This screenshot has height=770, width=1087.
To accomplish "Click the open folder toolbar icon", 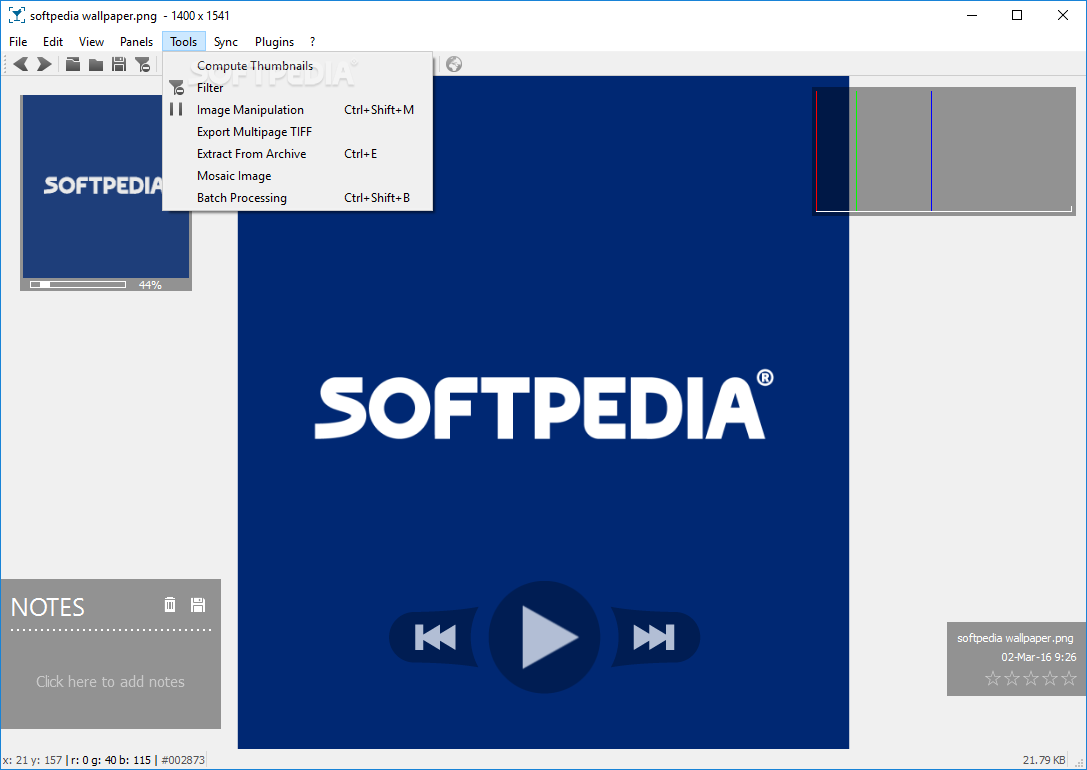I will click(x=96, y=64).
